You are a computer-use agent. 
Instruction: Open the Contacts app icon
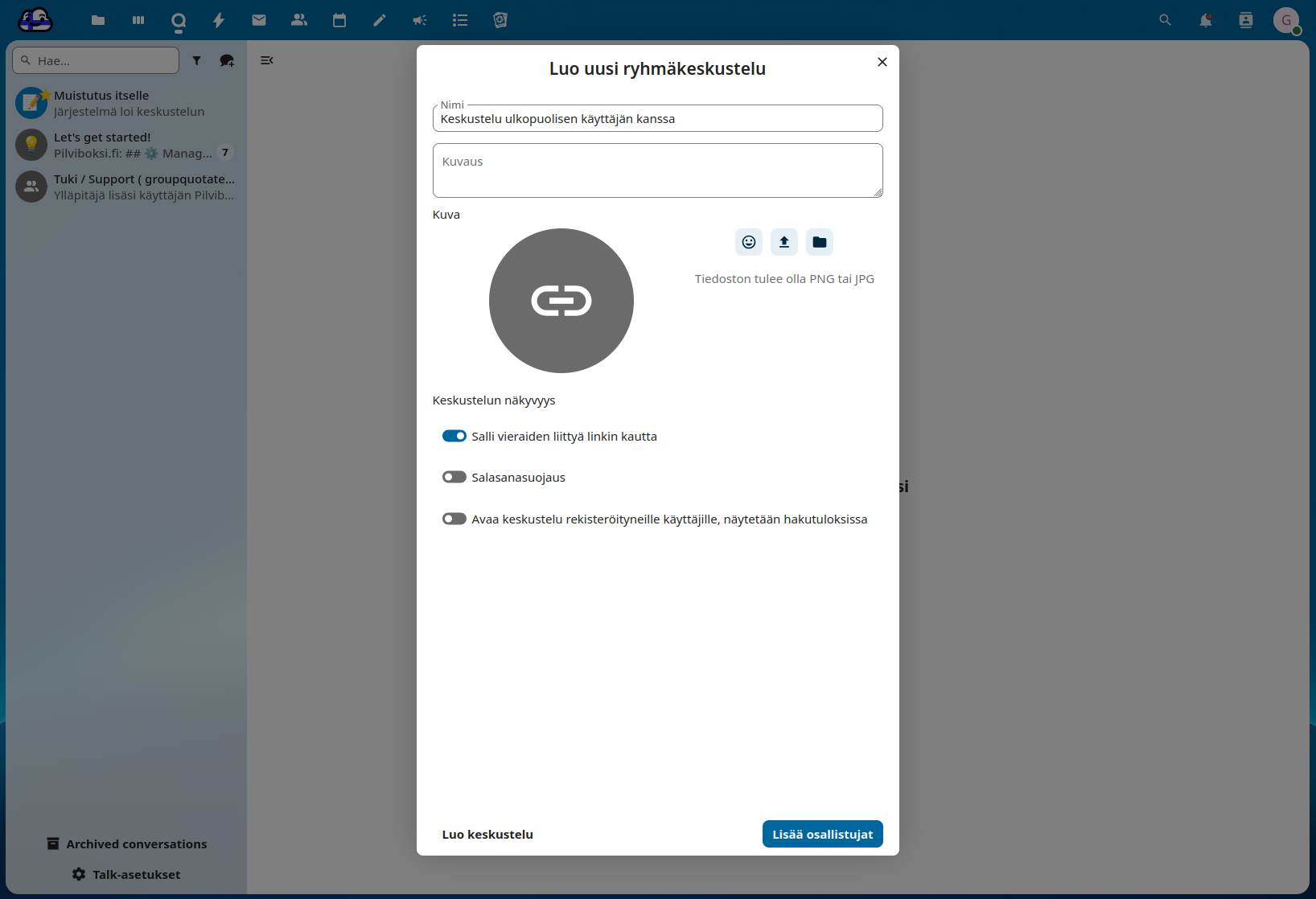(x=299, y=20)
